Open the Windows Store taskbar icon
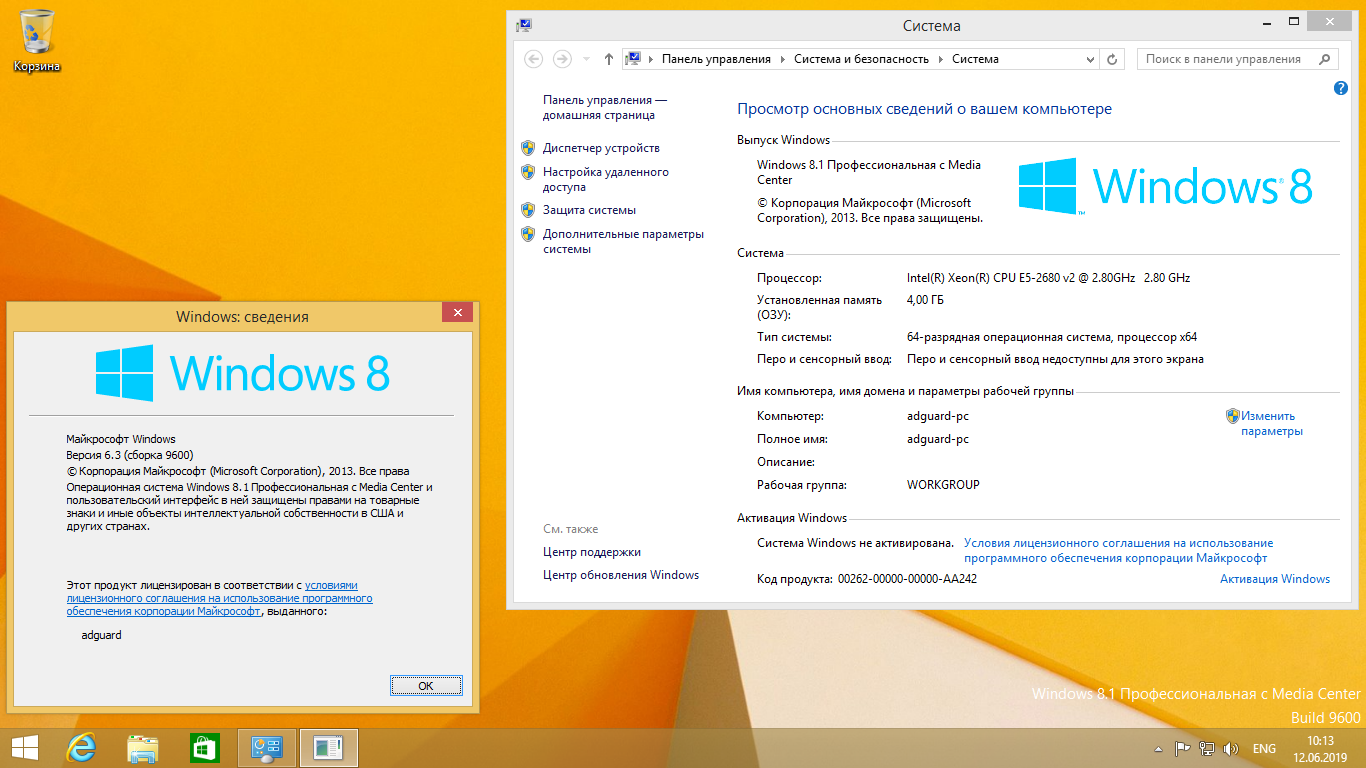1366x768 pixels. pos(204,748)
